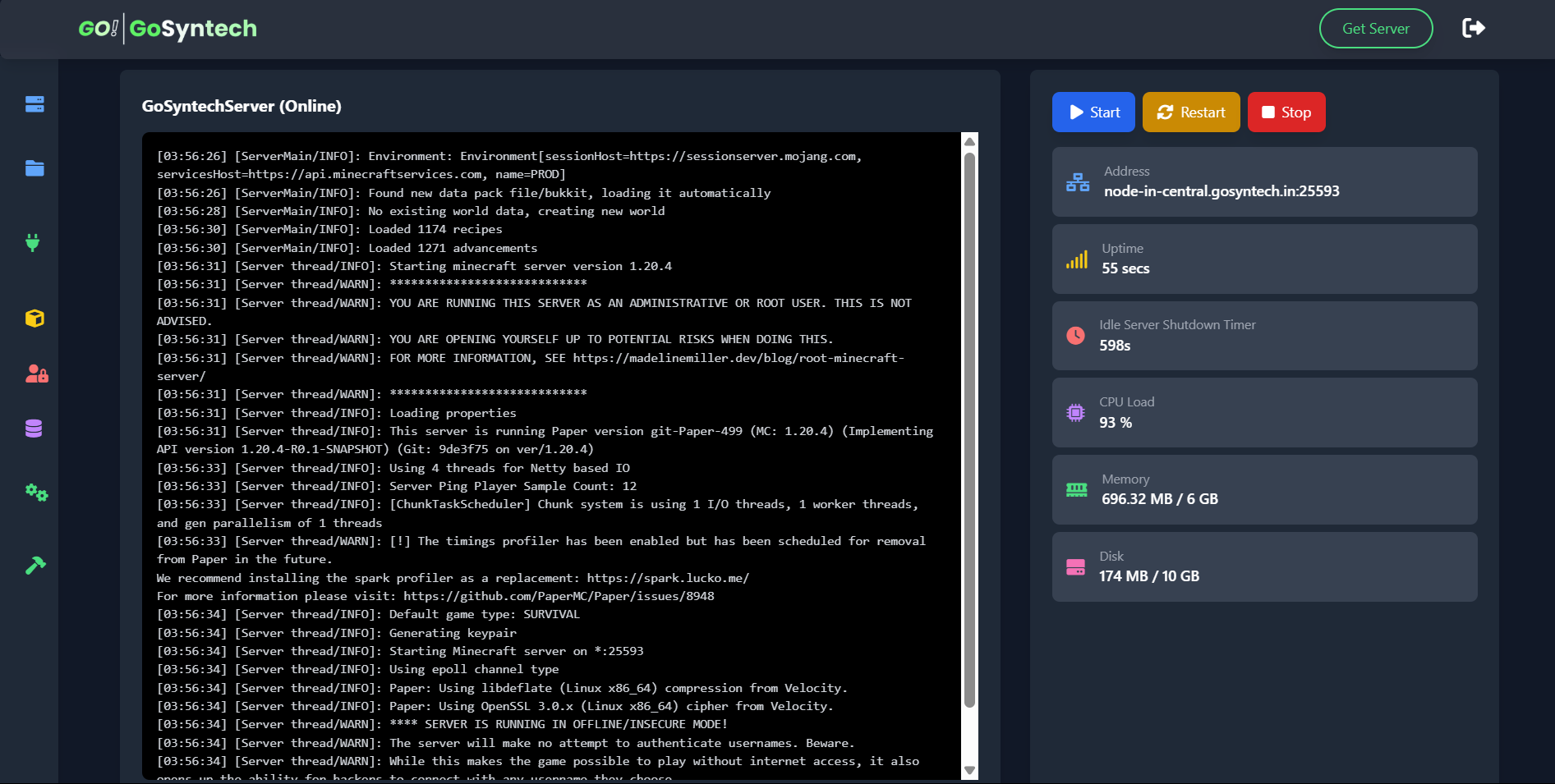Click 'Server Ping Player Sample Count: 12' line

coord(397,486)
